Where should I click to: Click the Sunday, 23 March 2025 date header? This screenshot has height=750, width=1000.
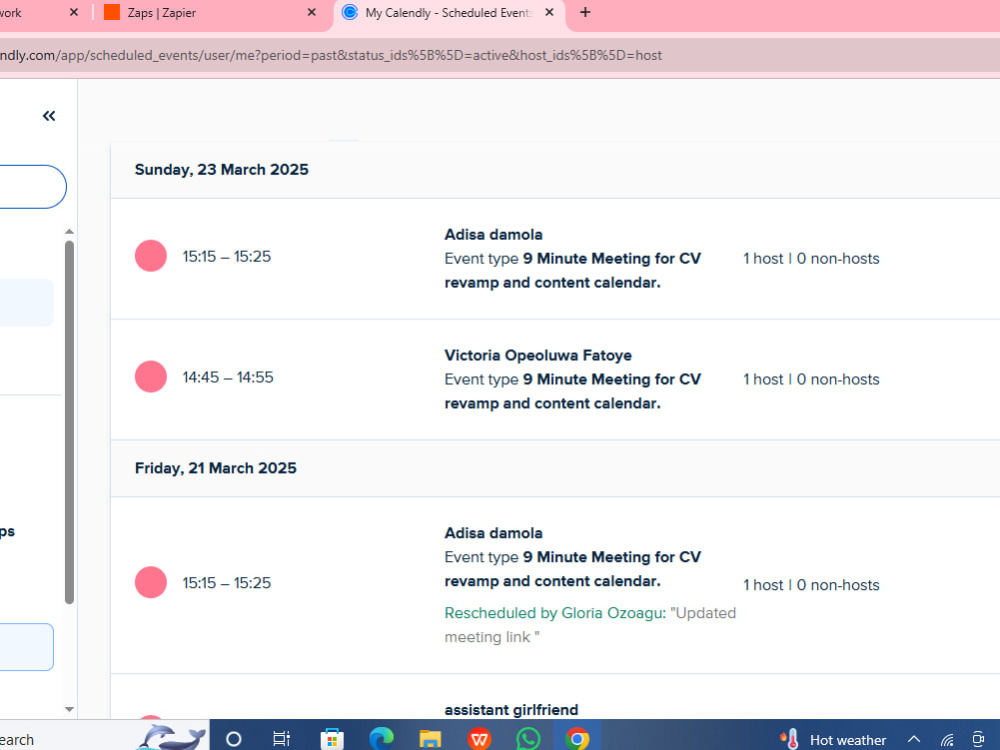[221, 170]
